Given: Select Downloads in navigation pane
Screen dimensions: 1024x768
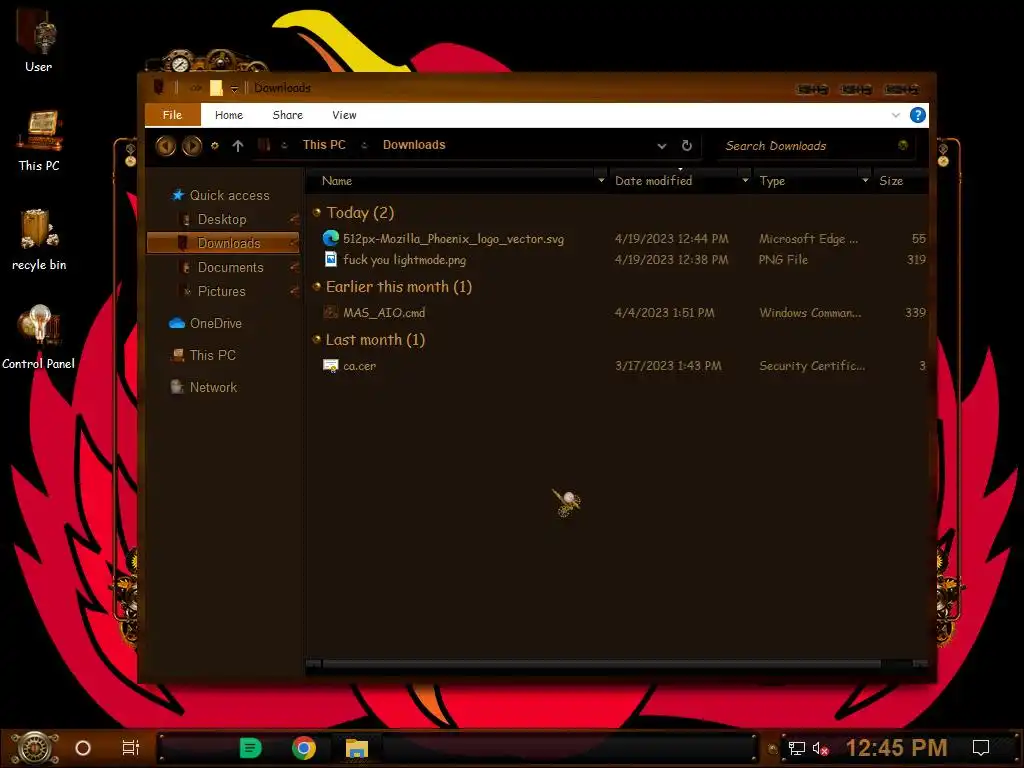Looking at the screenshot, I should click(x=223, y=243).
